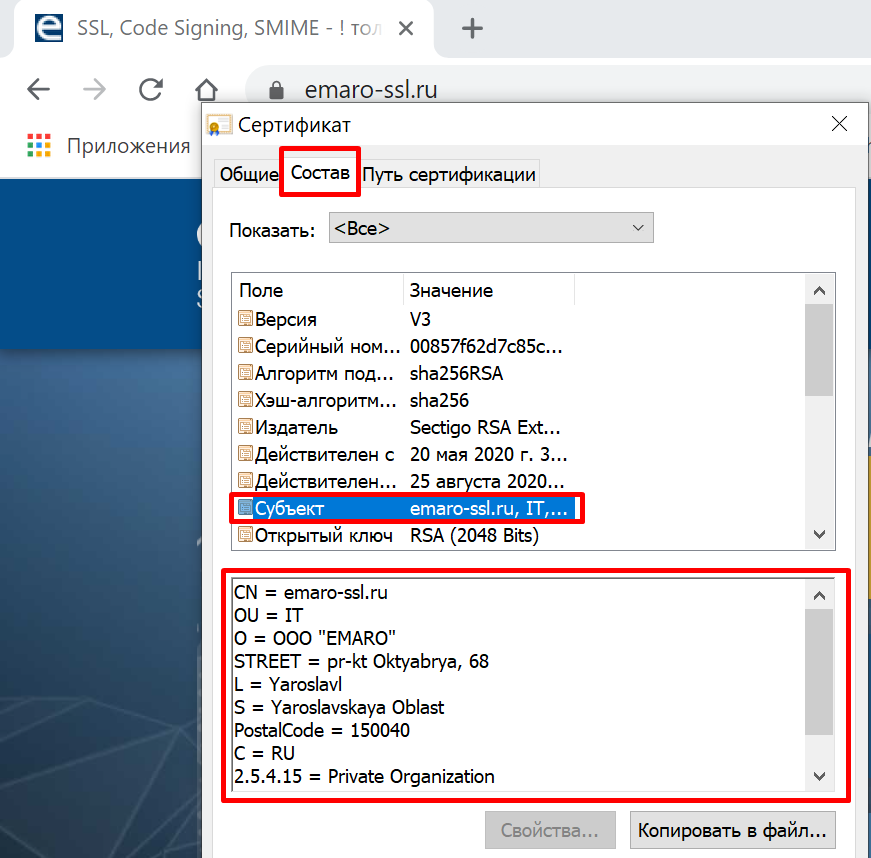Click the home page icon
The height and width of the screenshot is (858, 871).
click(206, 90)
